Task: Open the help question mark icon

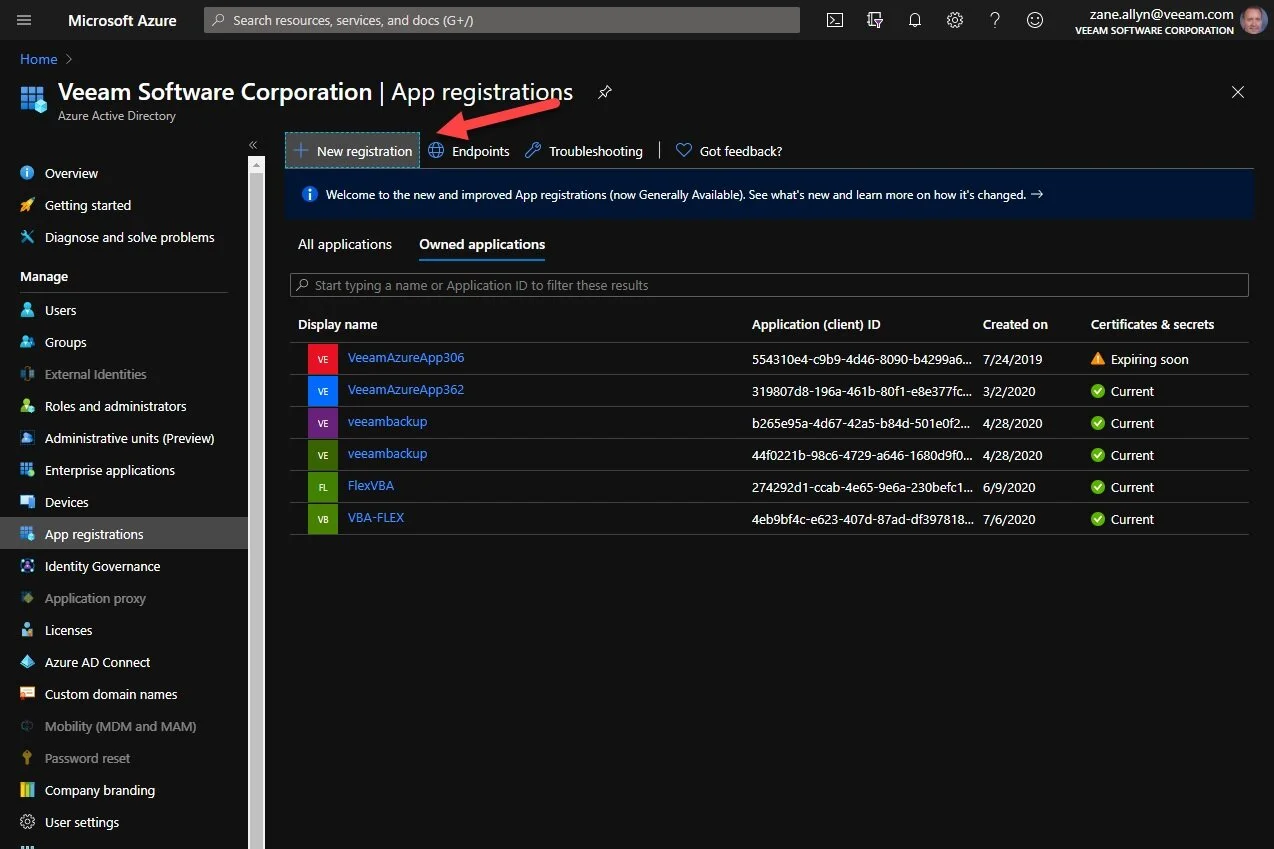Action: point(995,20)
